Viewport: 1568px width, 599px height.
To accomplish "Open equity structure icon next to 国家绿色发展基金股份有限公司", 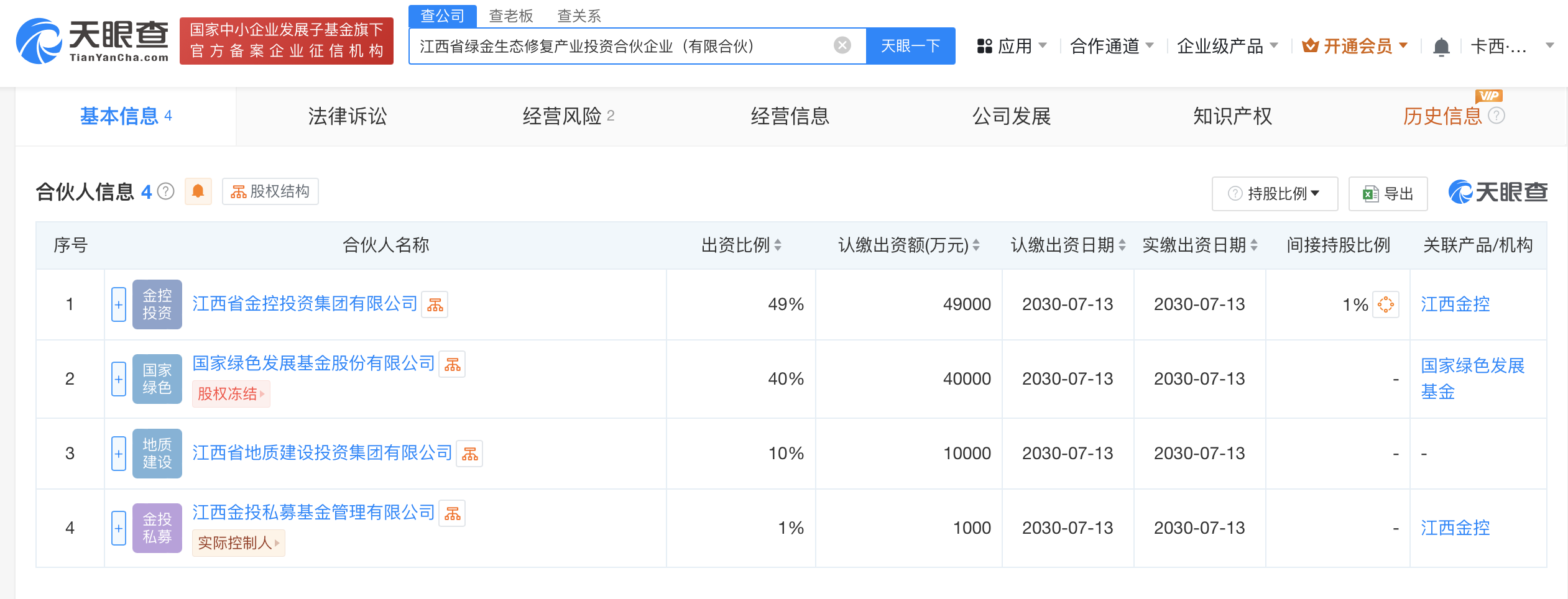I will [x=453, y=364].
